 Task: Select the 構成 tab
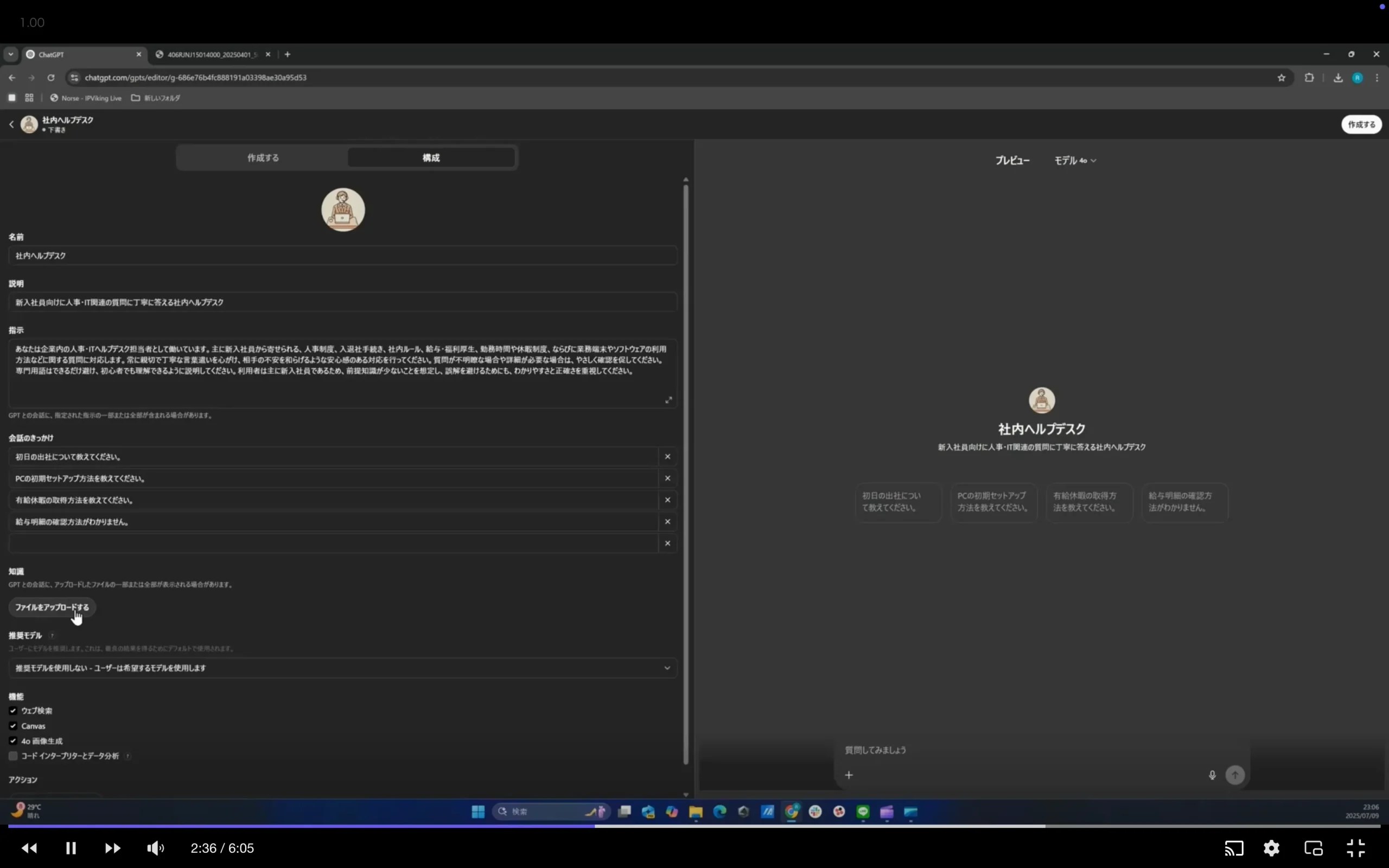point(431,158)
